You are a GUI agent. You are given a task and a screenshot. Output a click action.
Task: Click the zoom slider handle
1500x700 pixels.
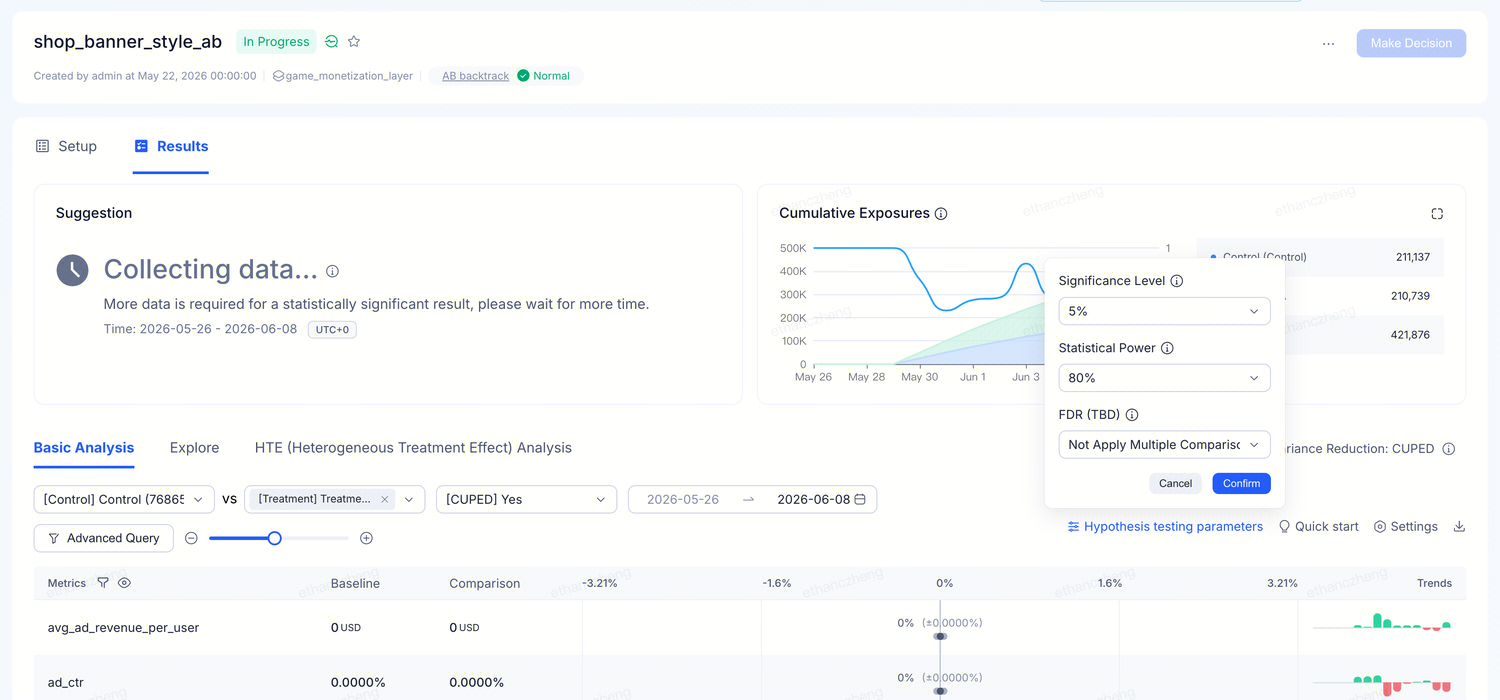tap(274, 538)
